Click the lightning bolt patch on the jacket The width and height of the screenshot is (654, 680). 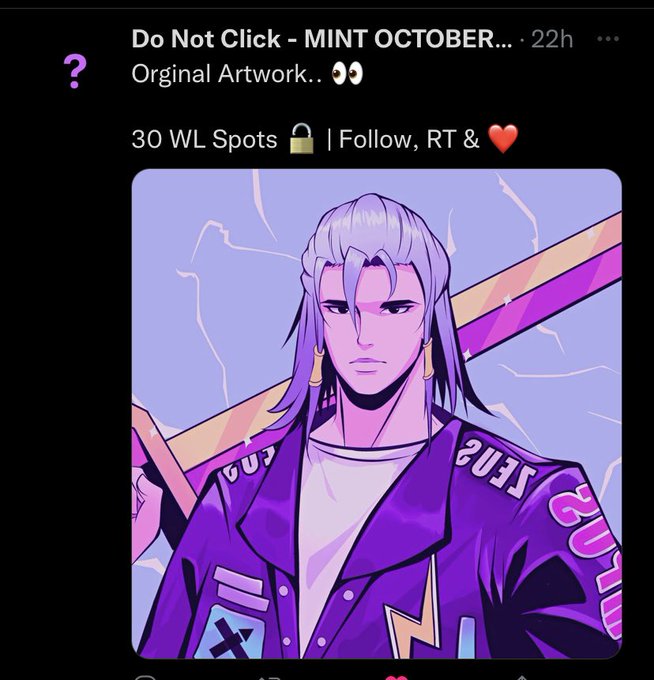414,609
